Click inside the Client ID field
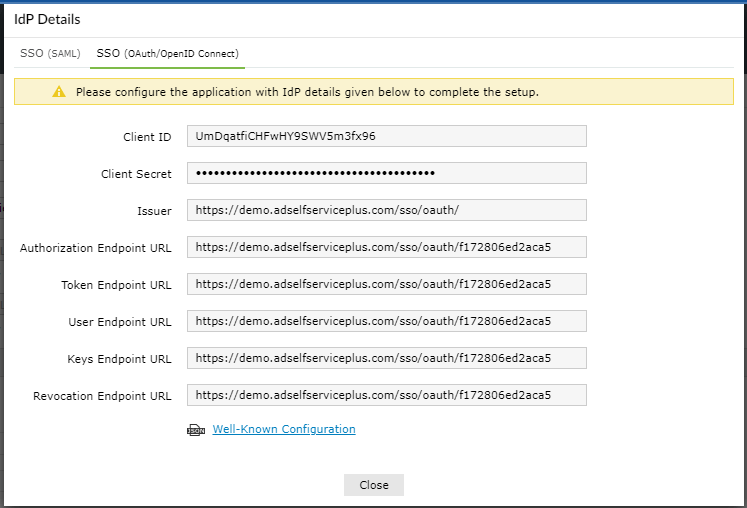Image resolution: width=747 pixels, height=508 pixels. click(x=386, y=136)
